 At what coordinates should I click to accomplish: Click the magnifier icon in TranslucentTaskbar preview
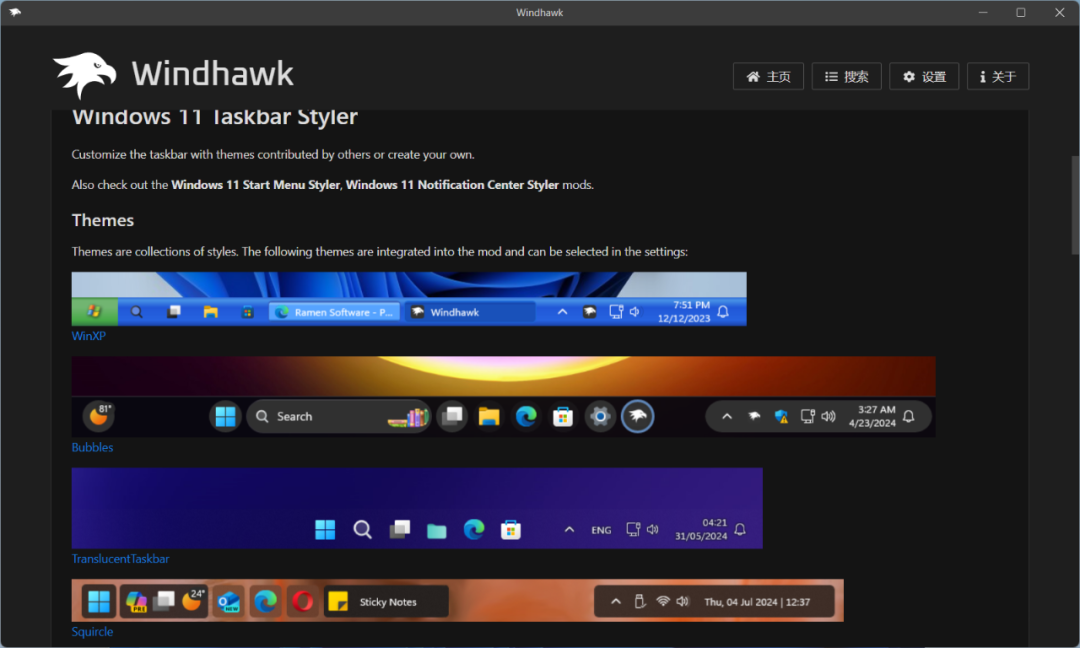tap(362, 530)
